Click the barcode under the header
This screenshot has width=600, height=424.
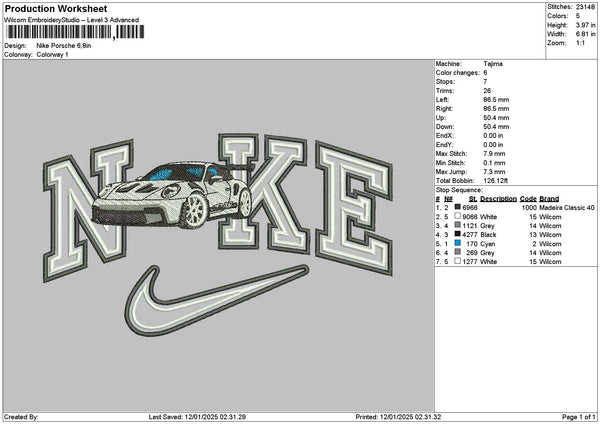[75, 32]
